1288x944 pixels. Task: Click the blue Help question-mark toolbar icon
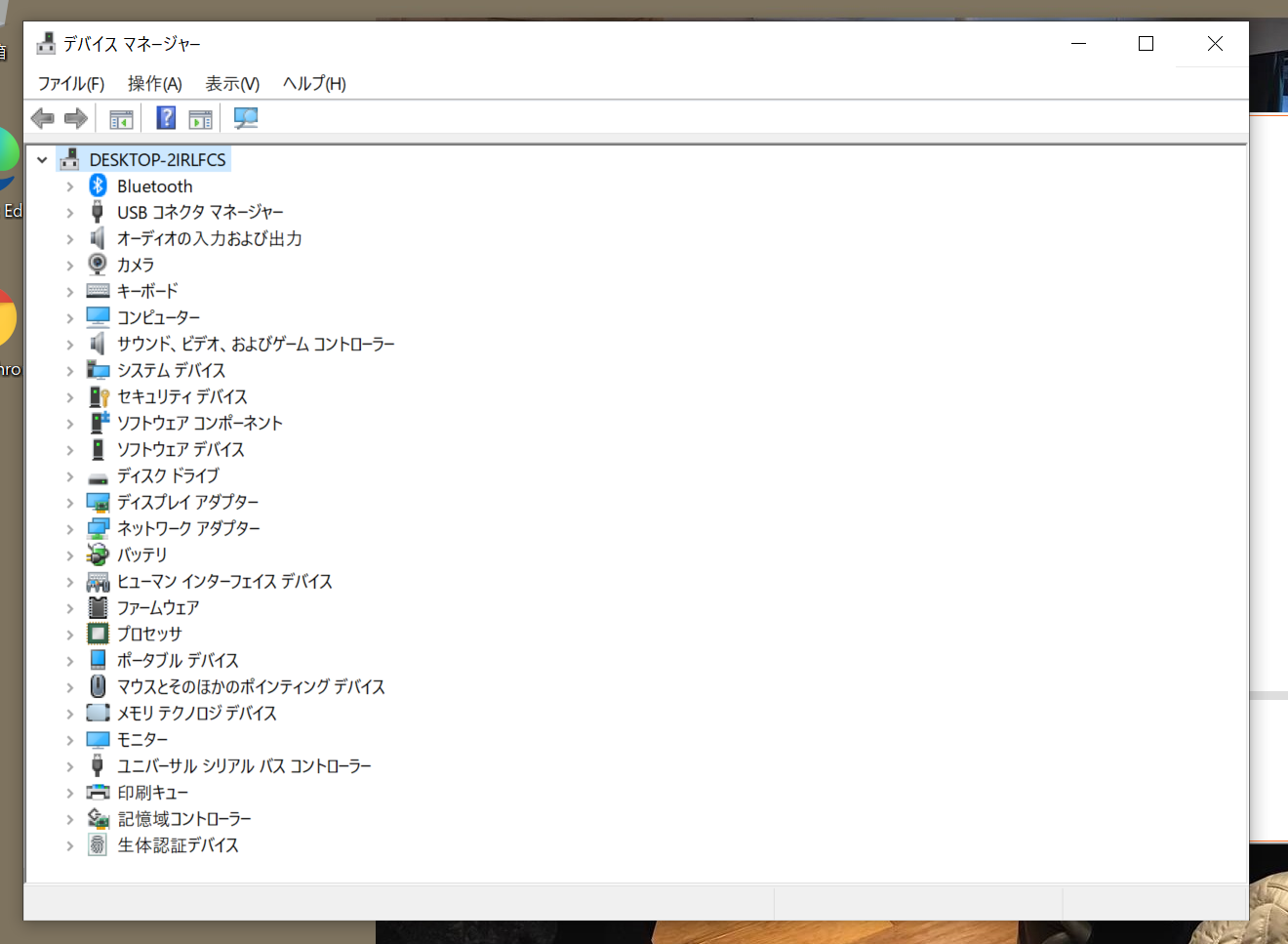click(167, 119)
